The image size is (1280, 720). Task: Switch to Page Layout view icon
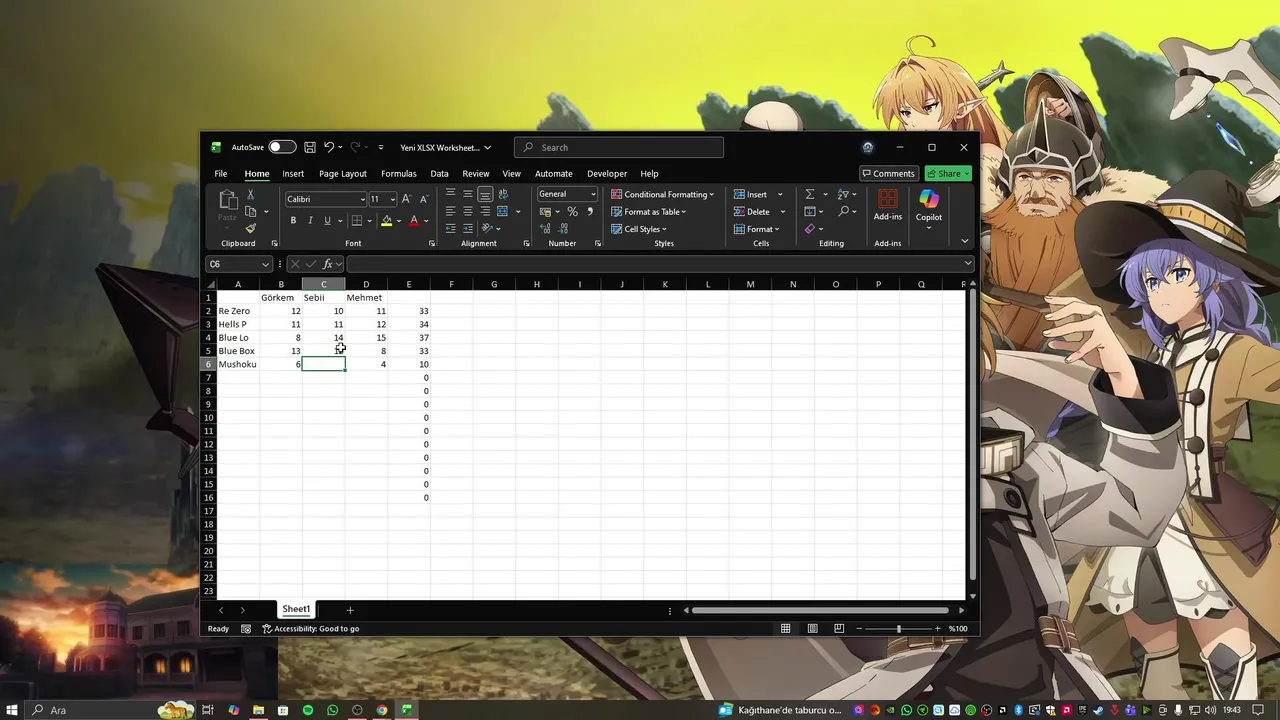[812, 628]
